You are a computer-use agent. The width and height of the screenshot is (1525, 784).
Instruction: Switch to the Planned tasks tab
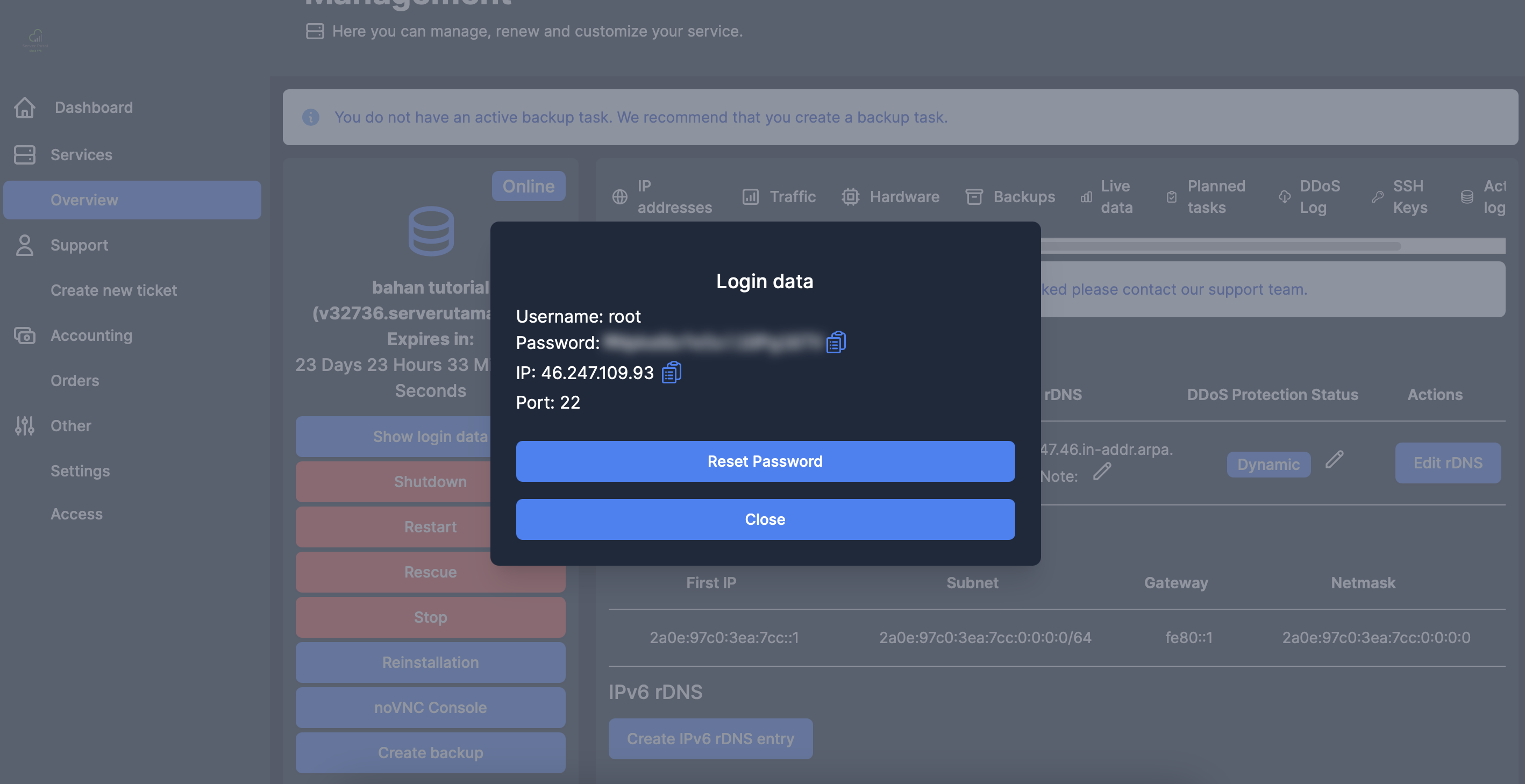(x=1216, y=197)
